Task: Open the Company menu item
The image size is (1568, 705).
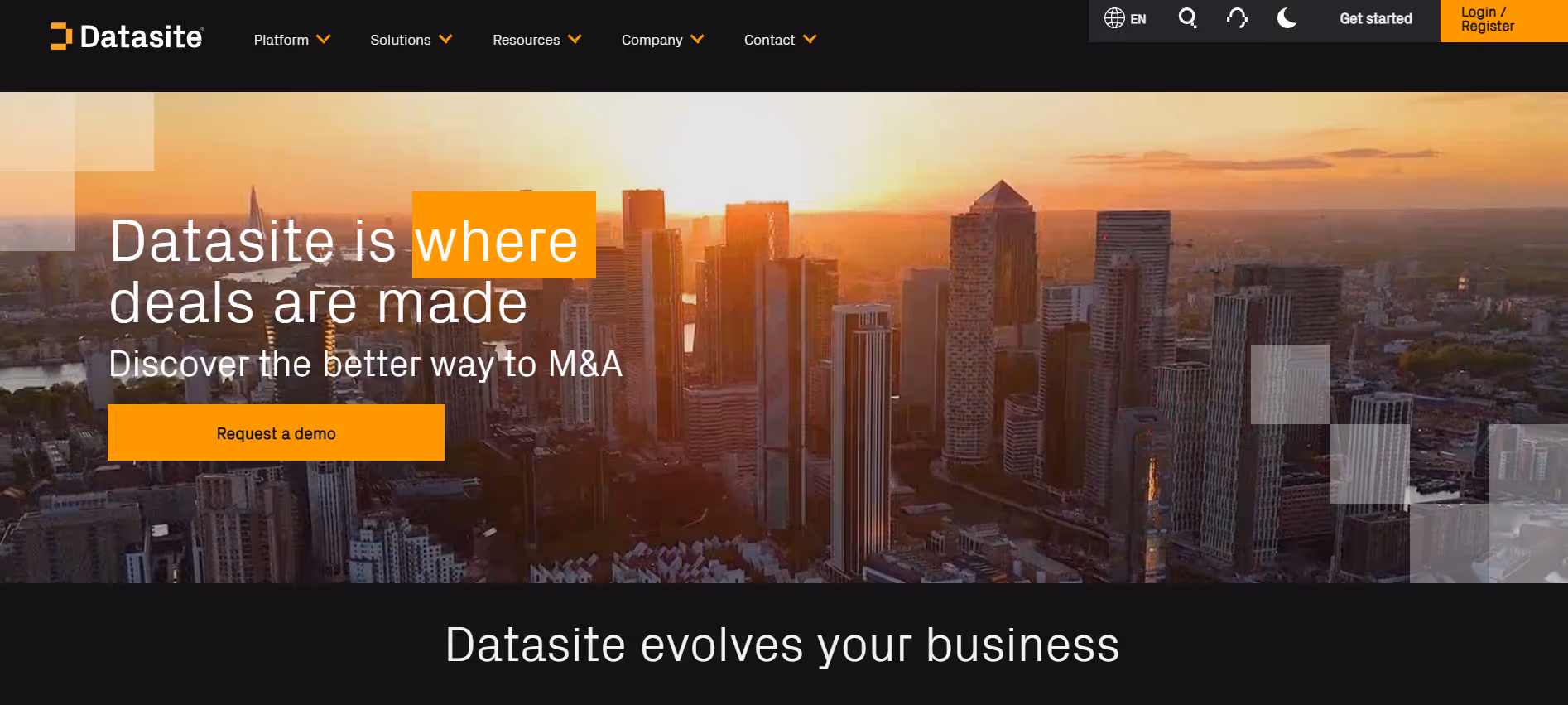Action: pyautogui.click(x=652, y=40)
